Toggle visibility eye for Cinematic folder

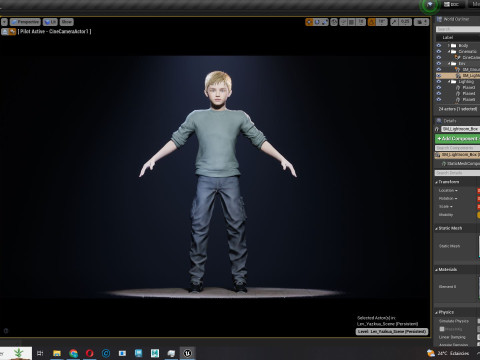[x=439, y=52]
